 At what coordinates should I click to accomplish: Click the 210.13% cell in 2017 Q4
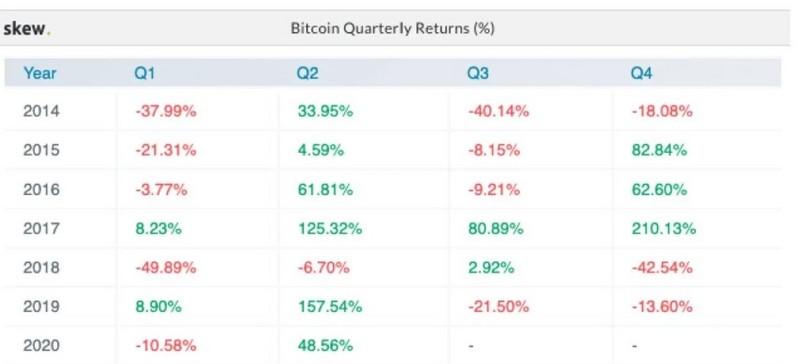(663, 228)
